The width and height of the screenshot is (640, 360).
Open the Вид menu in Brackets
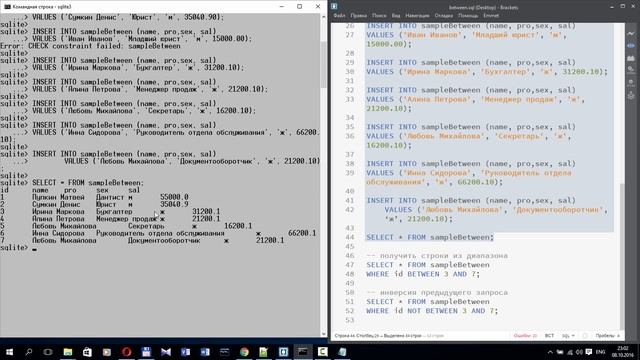pos(396,16)
